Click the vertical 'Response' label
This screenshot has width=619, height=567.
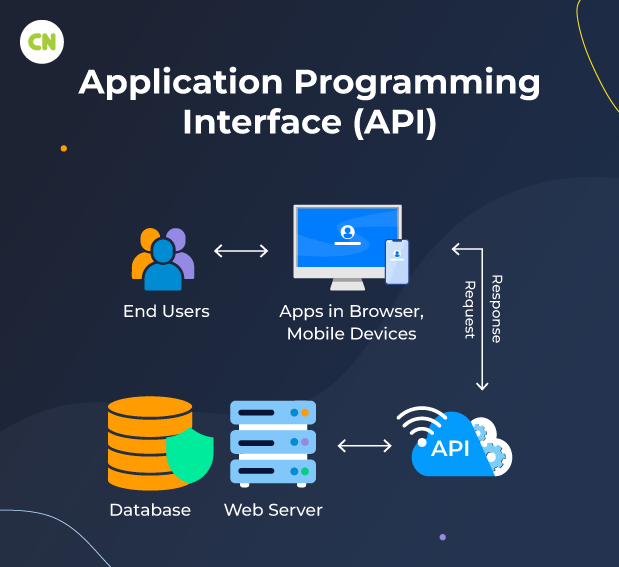496,309
